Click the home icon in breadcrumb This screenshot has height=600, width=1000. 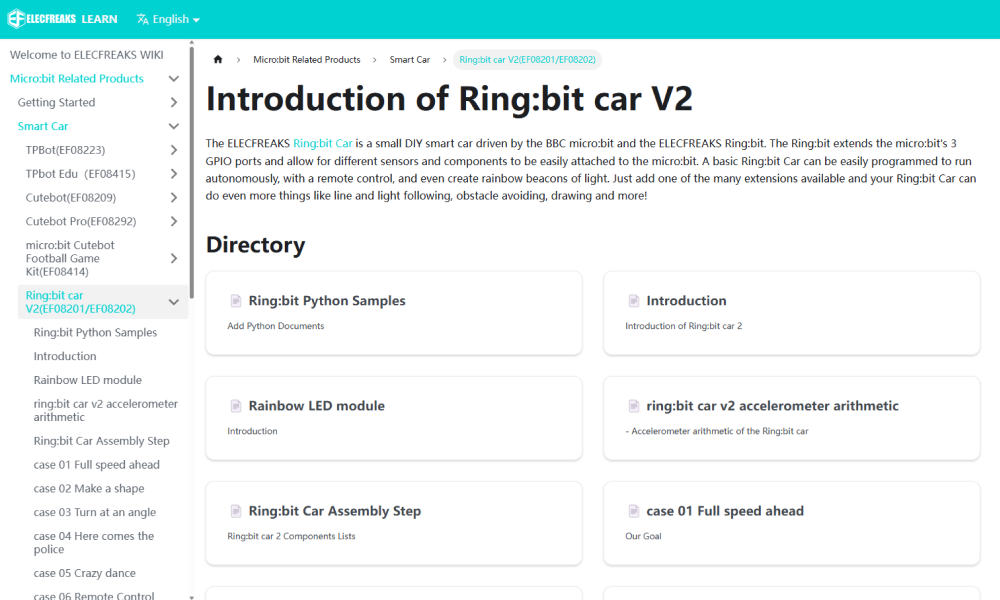coord(218,60)
